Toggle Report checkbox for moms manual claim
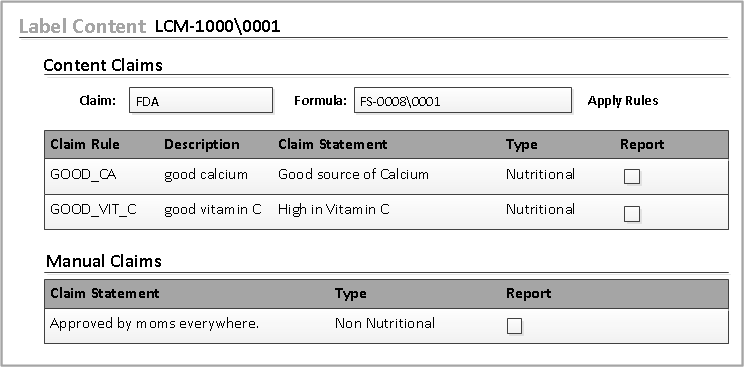The width and height of the screenshot is (744, 367). tap(514, 326)
